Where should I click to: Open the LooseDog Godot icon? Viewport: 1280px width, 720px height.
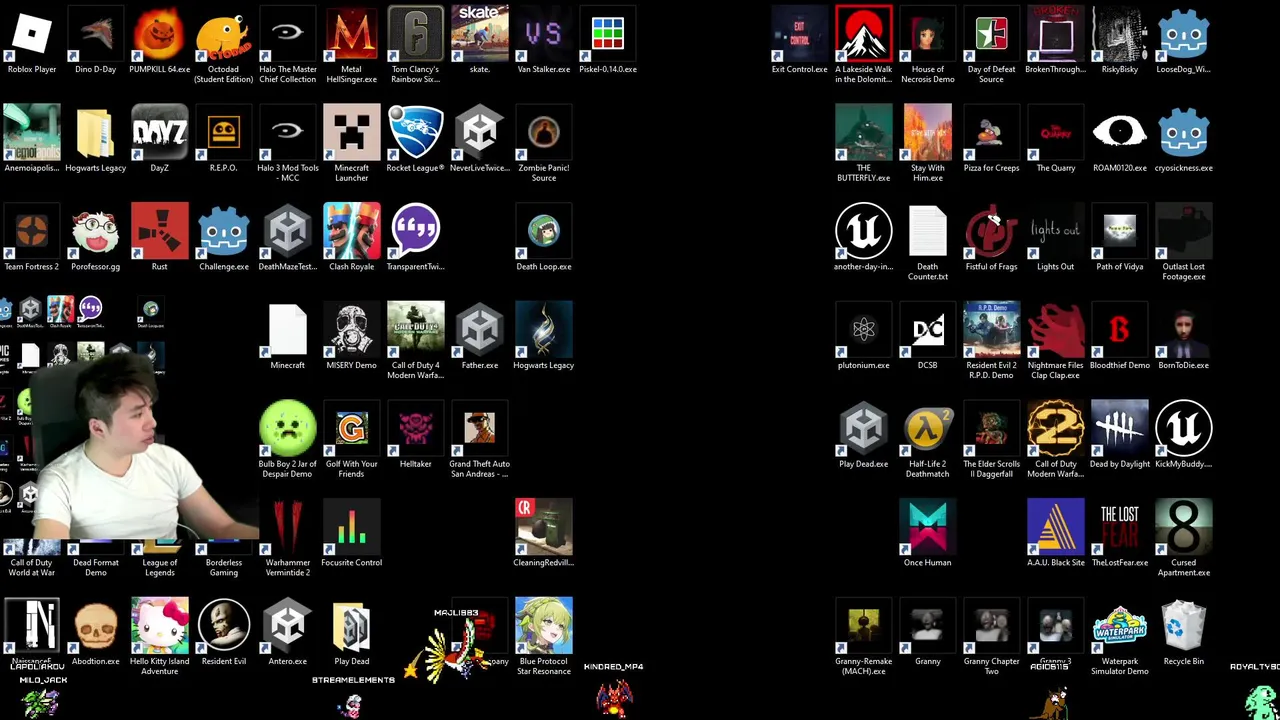pyautogui.click(x=1184, y=34)
